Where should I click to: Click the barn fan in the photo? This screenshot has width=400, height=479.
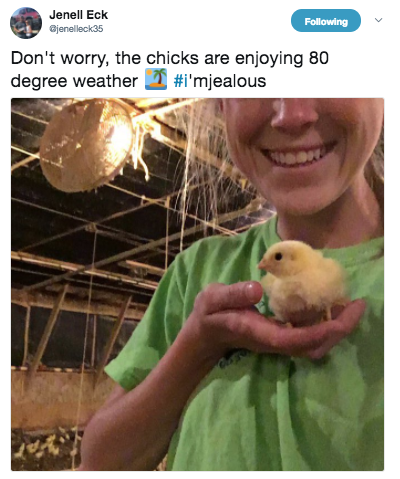(87, 146)
